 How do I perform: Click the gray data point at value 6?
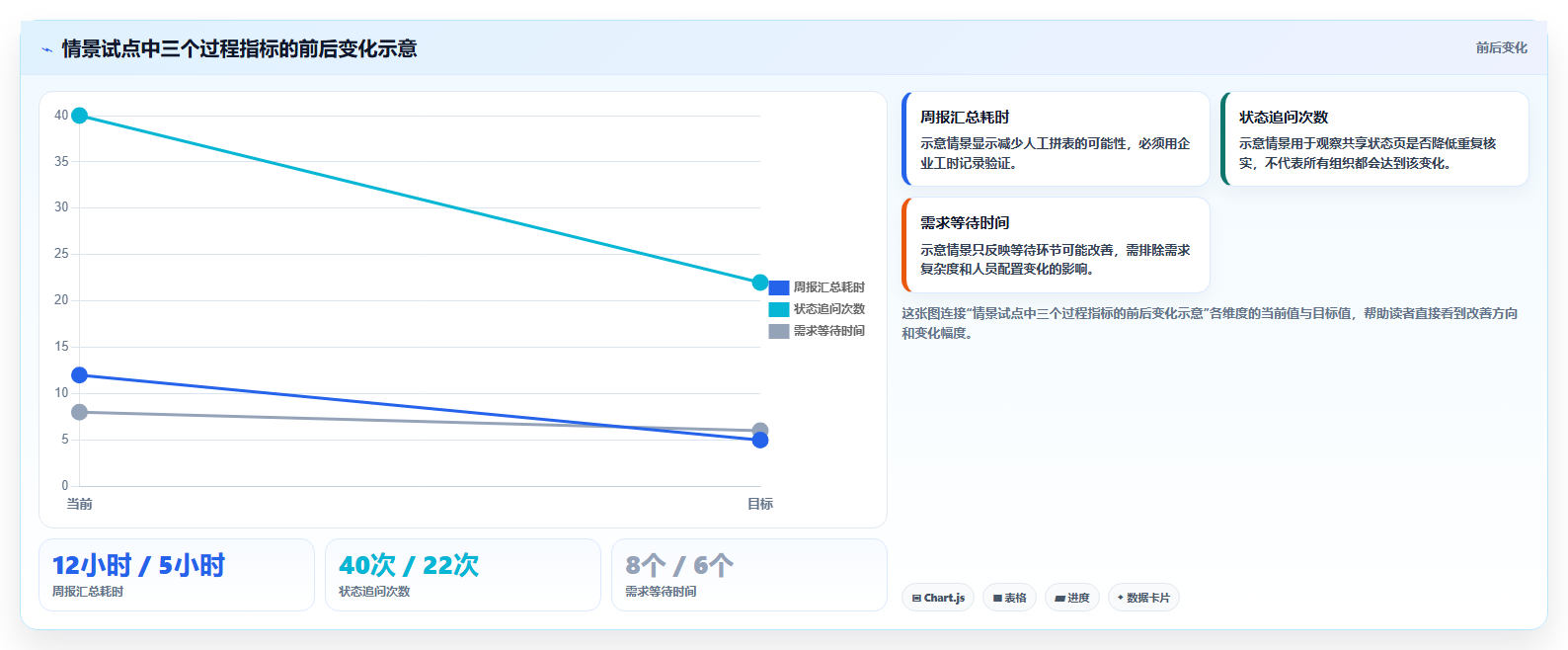[x=760, y=430]
